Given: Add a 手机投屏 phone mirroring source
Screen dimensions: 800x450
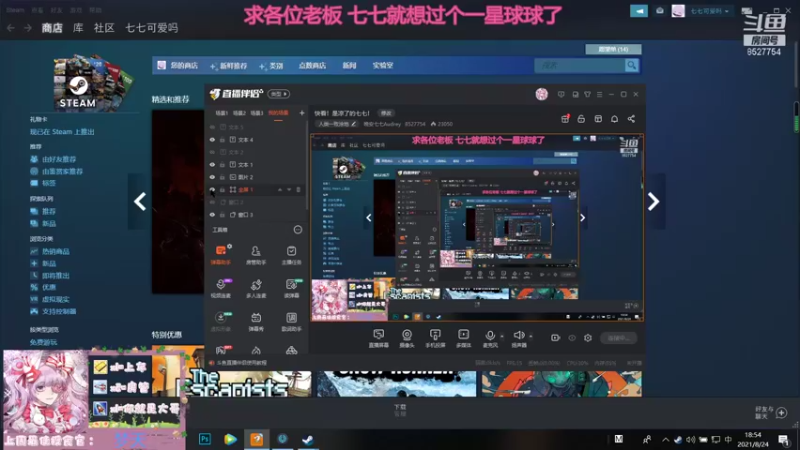Looking at the screenshot, I should coord(435,338).
